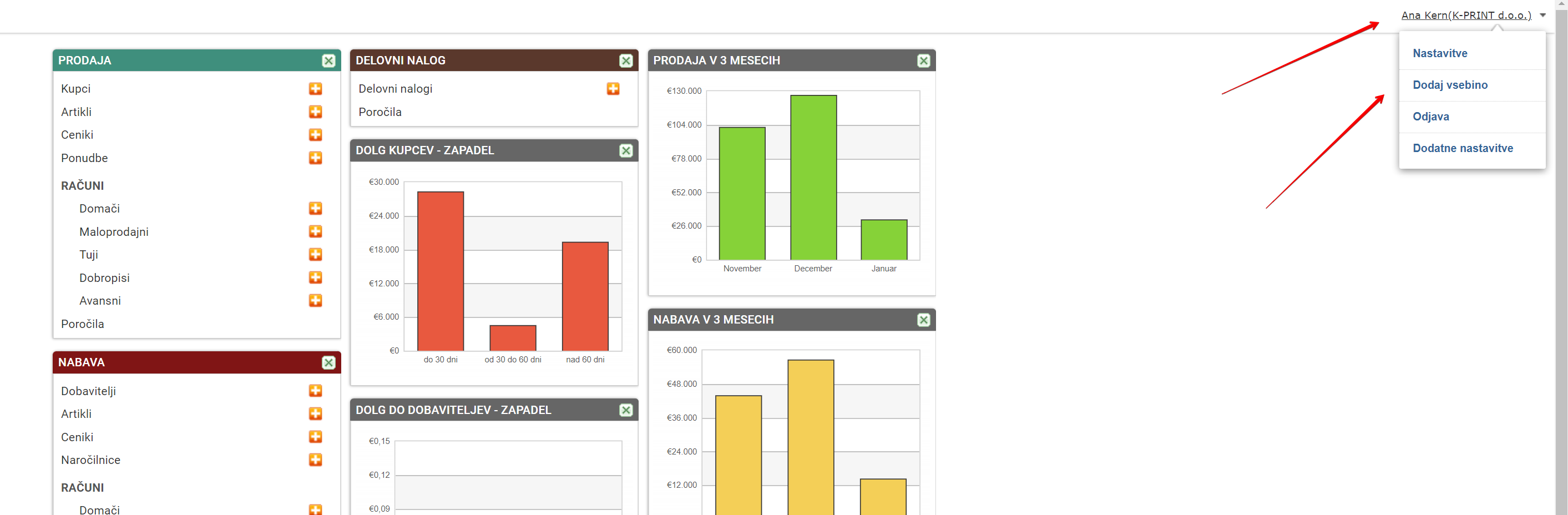Open Avansni invoices
The image size is (1568, 515).
[100, 301]
